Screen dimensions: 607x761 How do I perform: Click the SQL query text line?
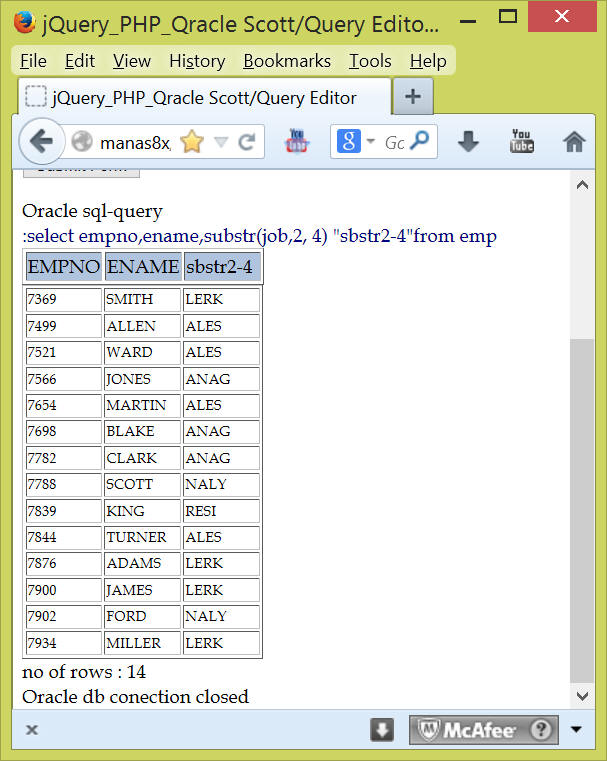pos(260,236)
